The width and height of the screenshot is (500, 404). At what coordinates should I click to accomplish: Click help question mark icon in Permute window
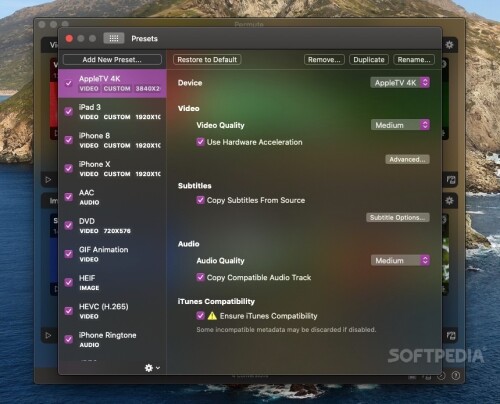pyautogui.click(x=456, y=376)
